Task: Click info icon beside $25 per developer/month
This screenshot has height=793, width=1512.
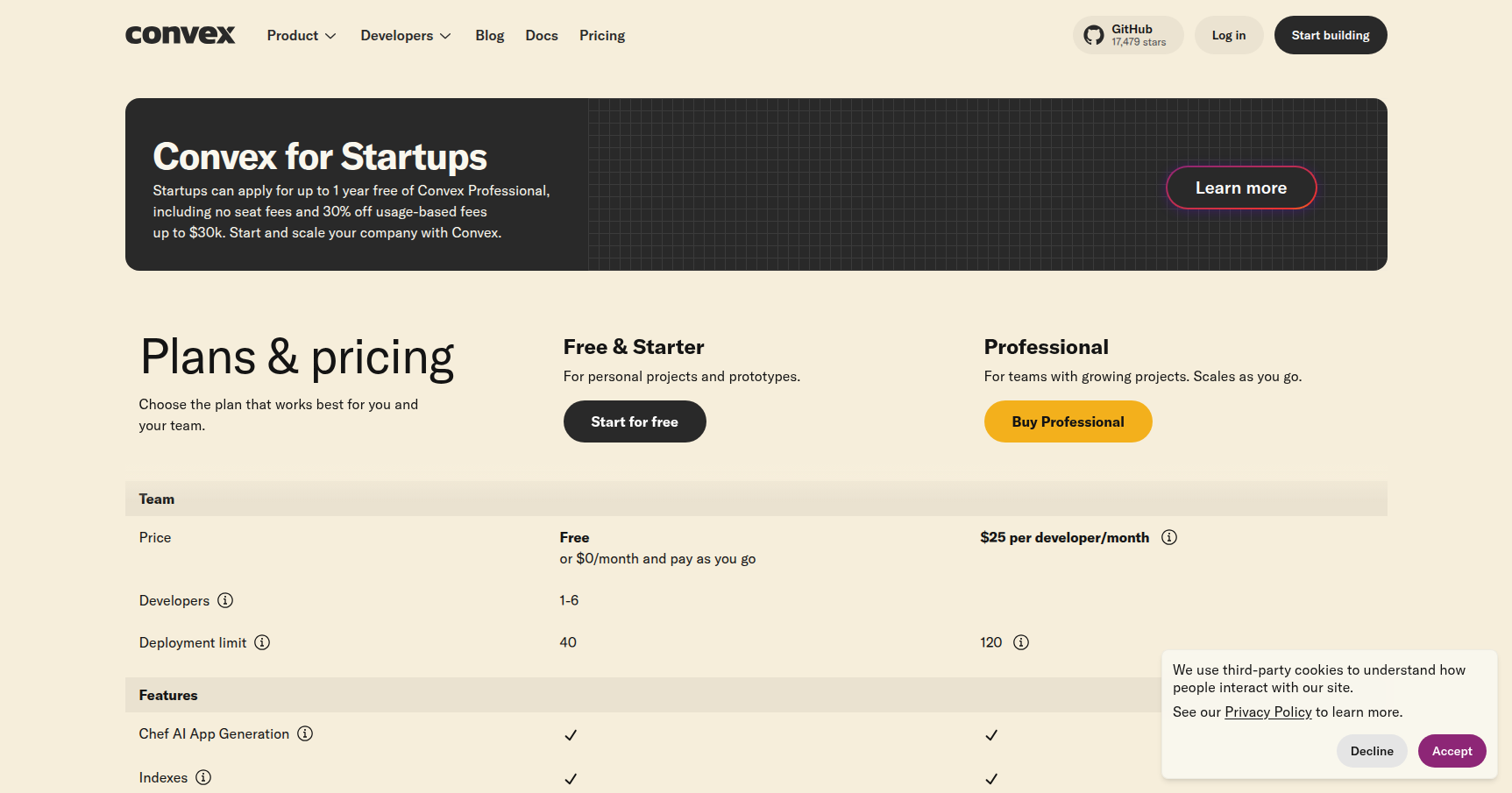Action: tap(1168, 537)
